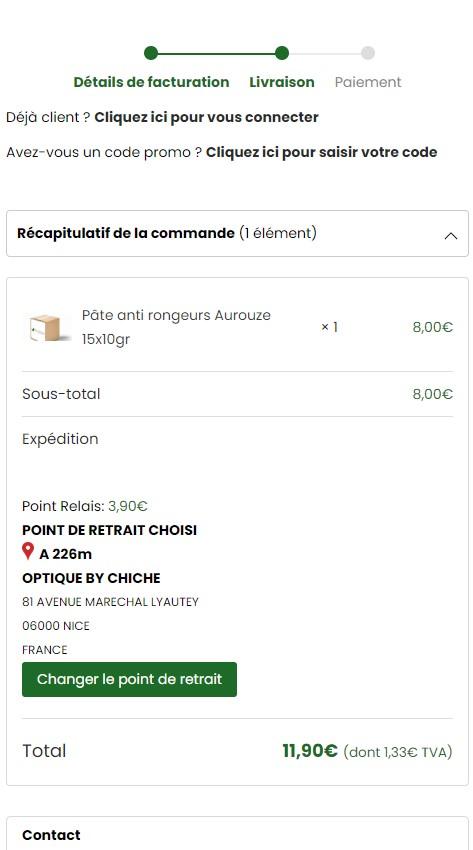
Task: Click the first progress step dot
Action: coord(151,53)
